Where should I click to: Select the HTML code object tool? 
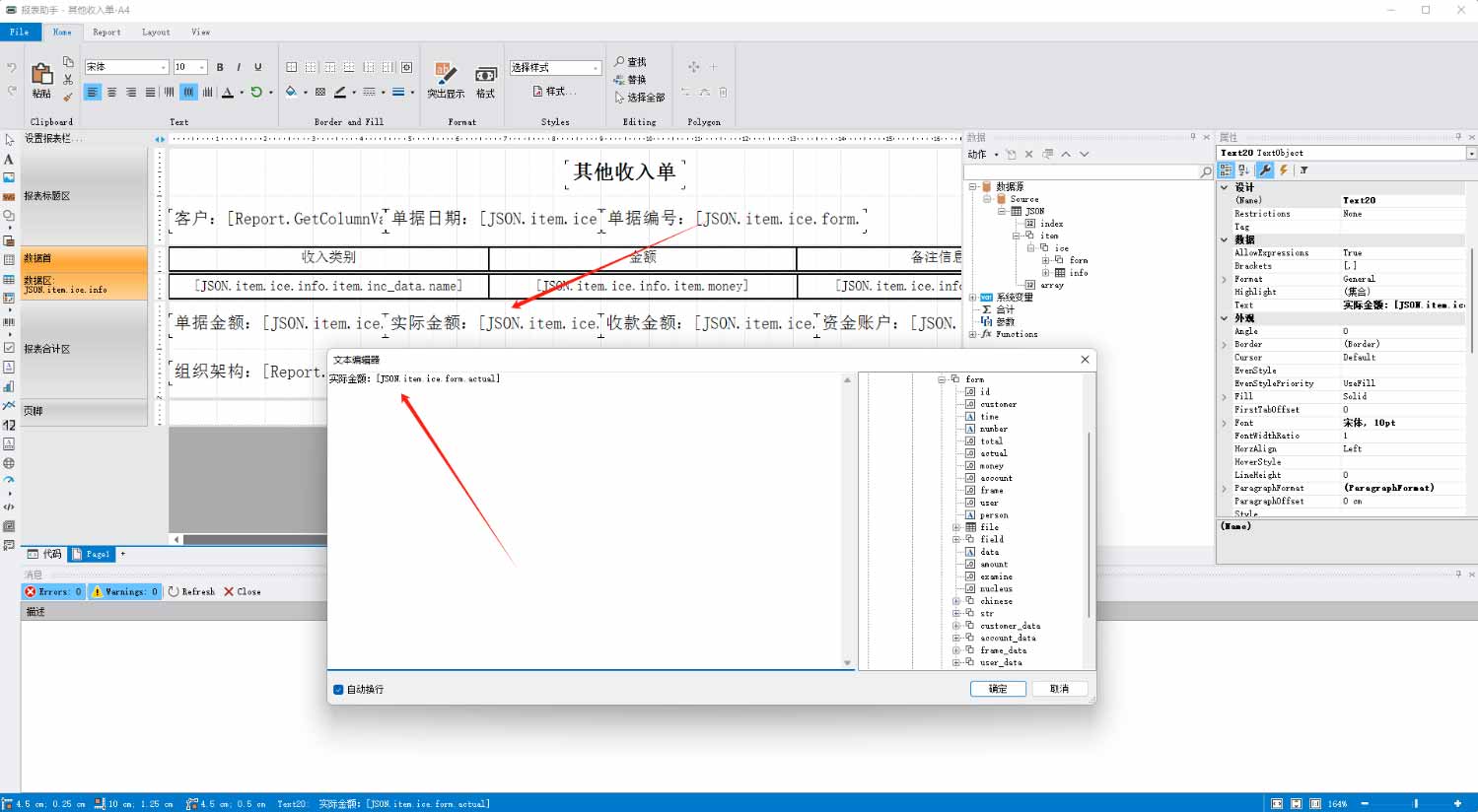(9, 507)
